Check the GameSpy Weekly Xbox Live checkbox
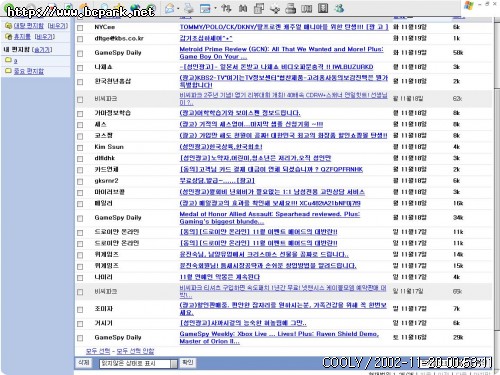This screenshot has width=500, height=375. 80,338
